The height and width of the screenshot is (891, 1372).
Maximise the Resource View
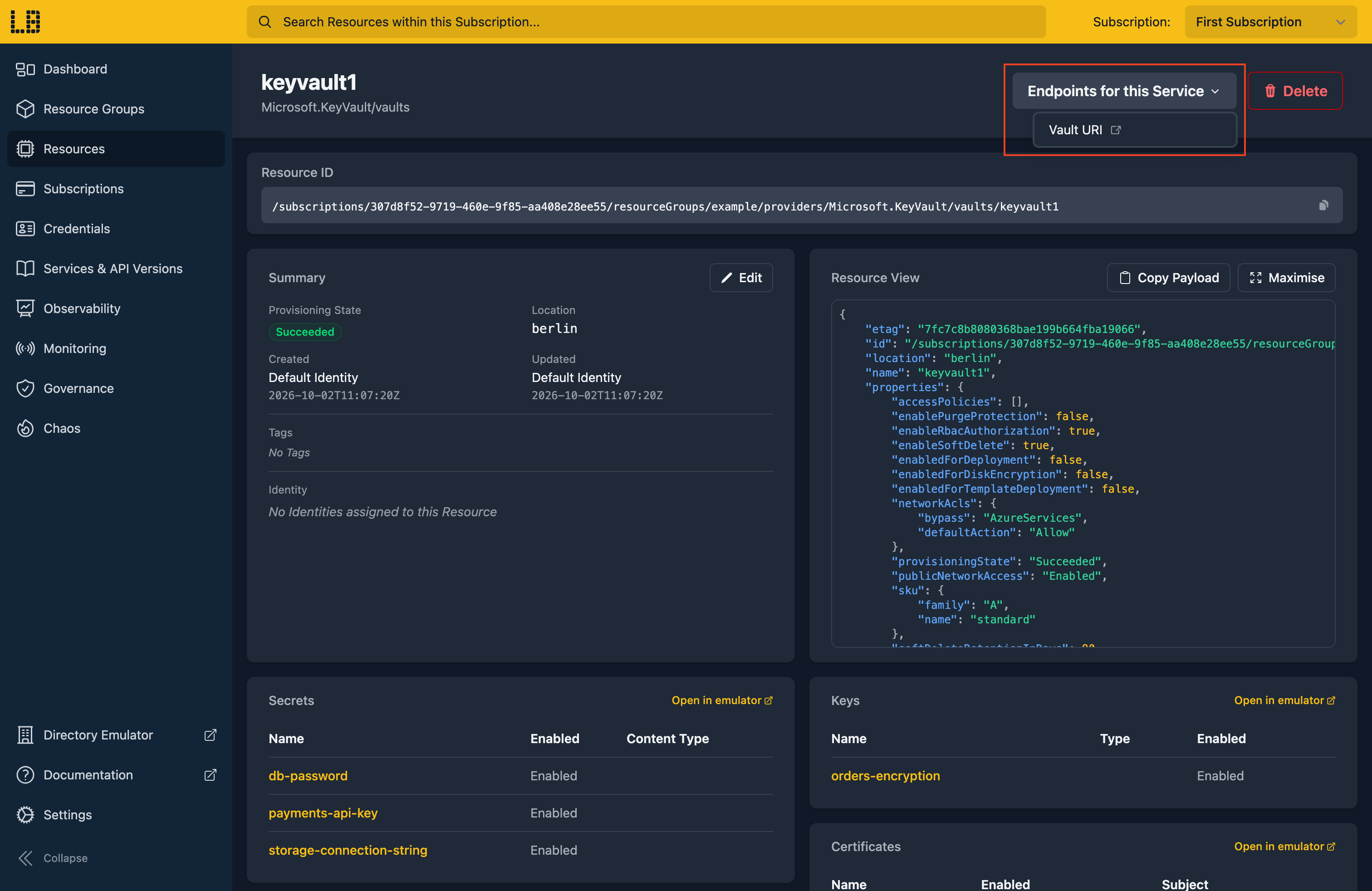tap(1287, 278)
